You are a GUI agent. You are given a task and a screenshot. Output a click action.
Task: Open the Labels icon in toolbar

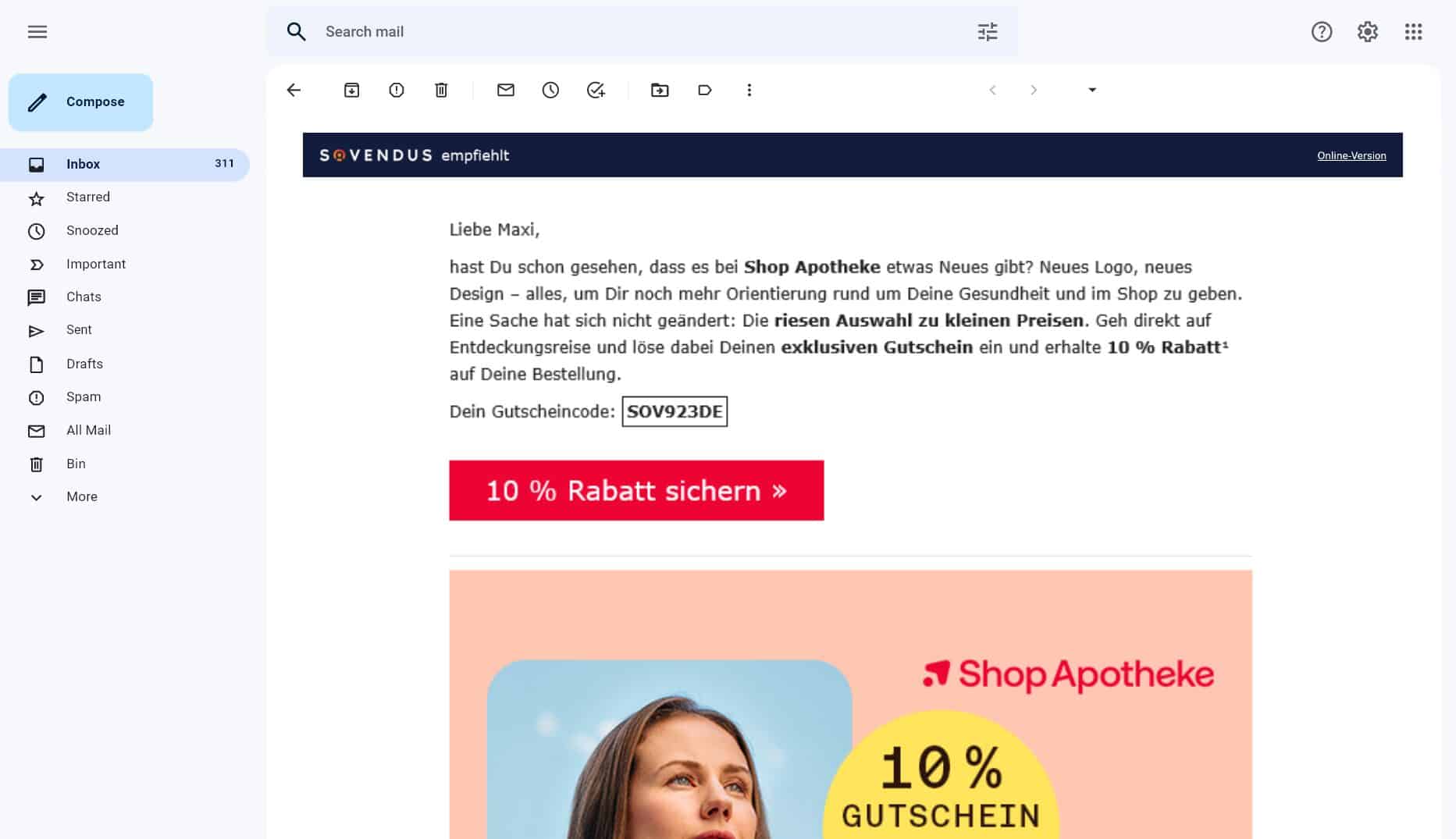point(704,90)
